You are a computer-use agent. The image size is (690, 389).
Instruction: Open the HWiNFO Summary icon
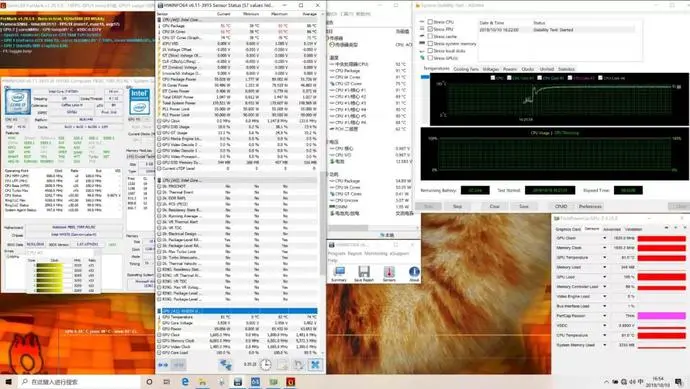coord(339,272)
